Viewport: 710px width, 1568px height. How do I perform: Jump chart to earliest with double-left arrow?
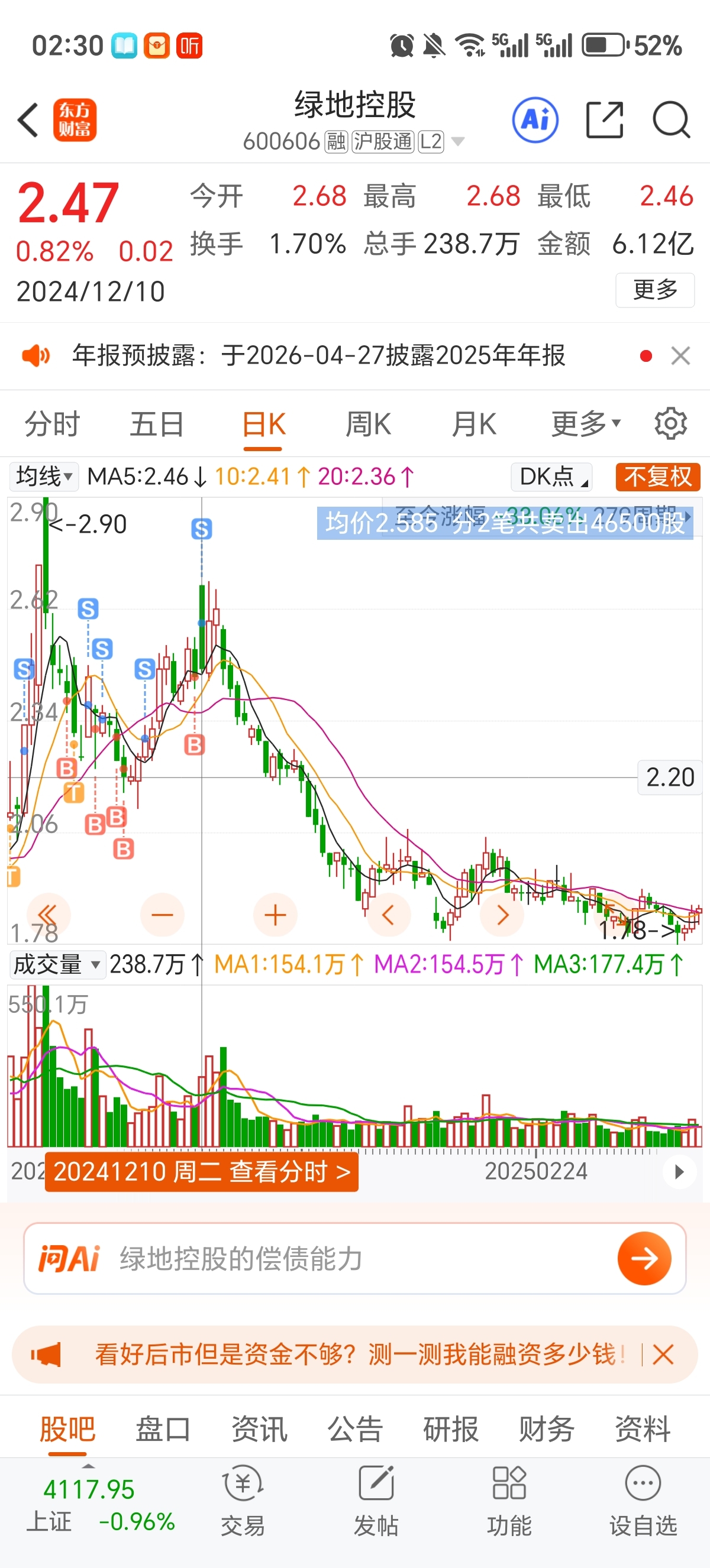48,914
